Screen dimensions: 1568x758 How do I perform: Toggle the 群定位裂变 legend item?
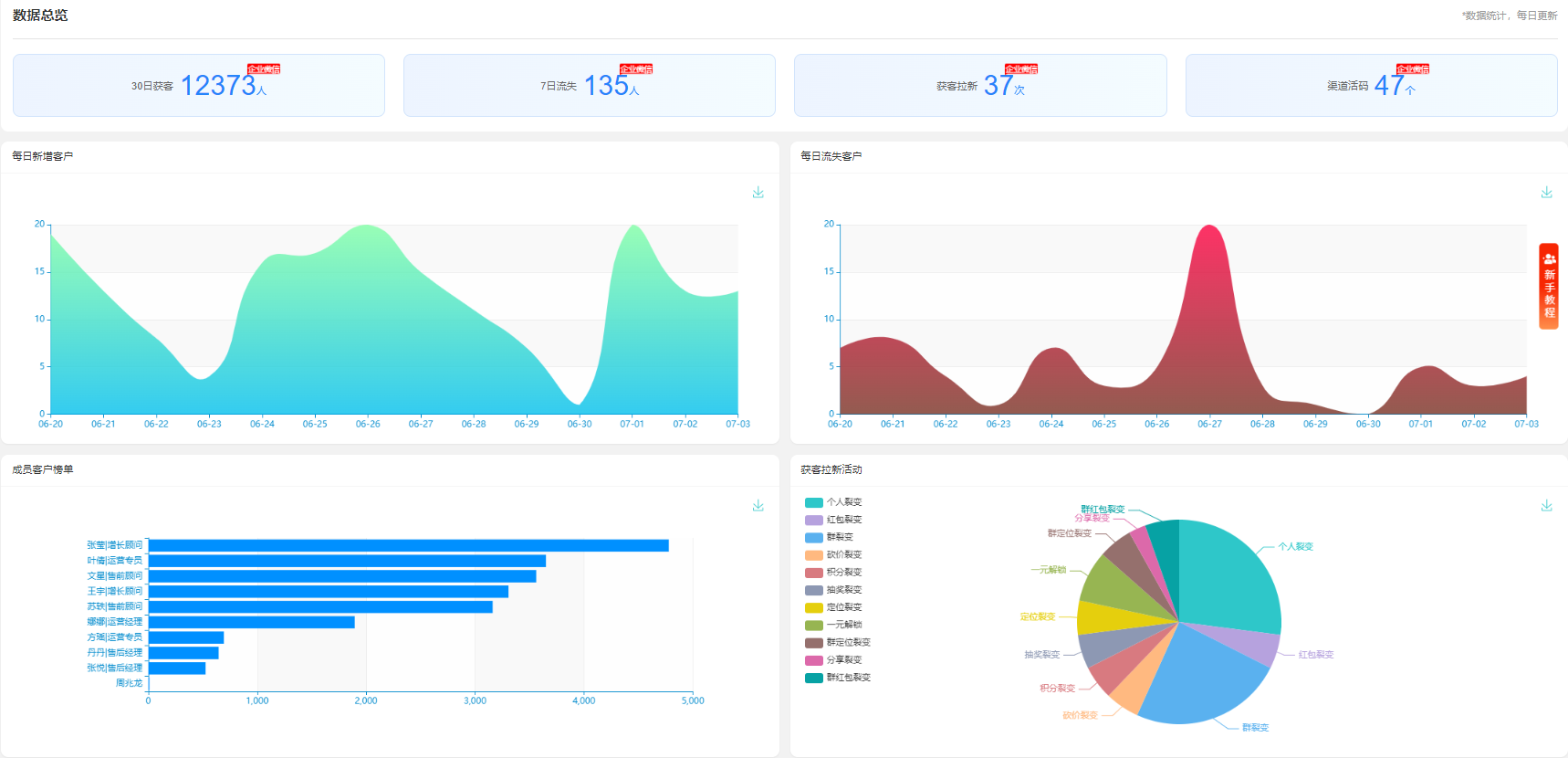pyautogui.click(x=838, y=642)
